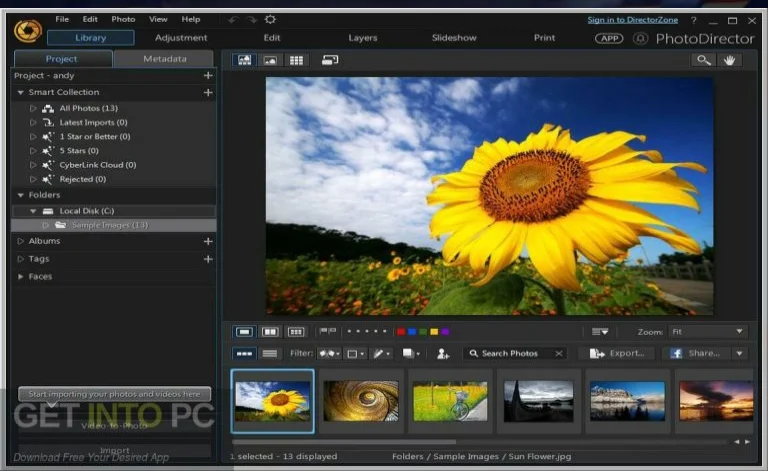This screenshot has height=471, width=768.
Task: Expand the Faces section
Action: pos(21,277)
